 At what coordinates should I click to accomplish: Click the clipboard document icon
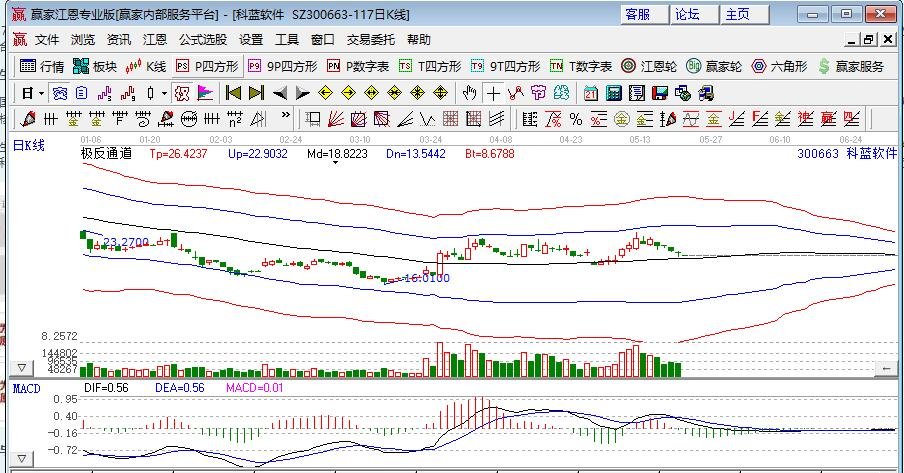pyautogui.click(x=81, y=93)
